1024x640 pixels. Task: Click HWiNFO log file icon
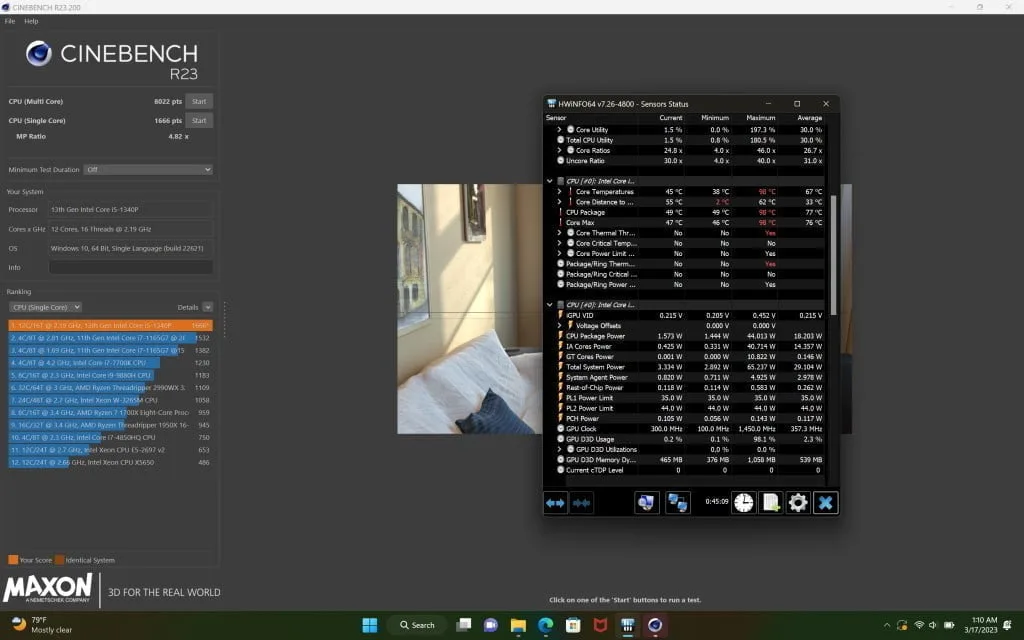(x=770, y=503)
